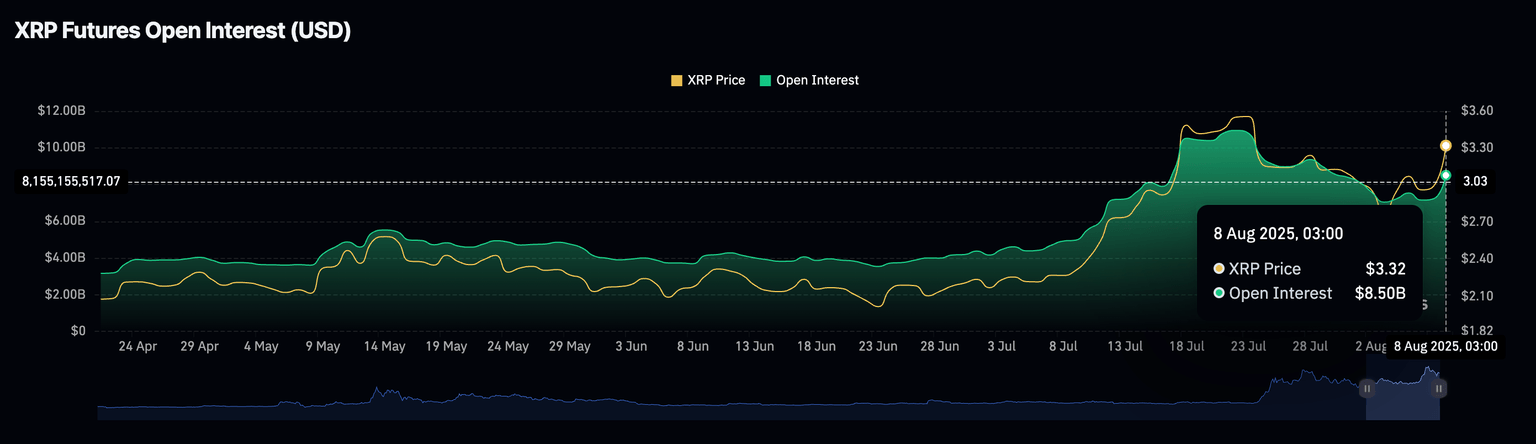Click the 3.03 price crosshair label
The image size is (1536, 444).
point(1476,182)
